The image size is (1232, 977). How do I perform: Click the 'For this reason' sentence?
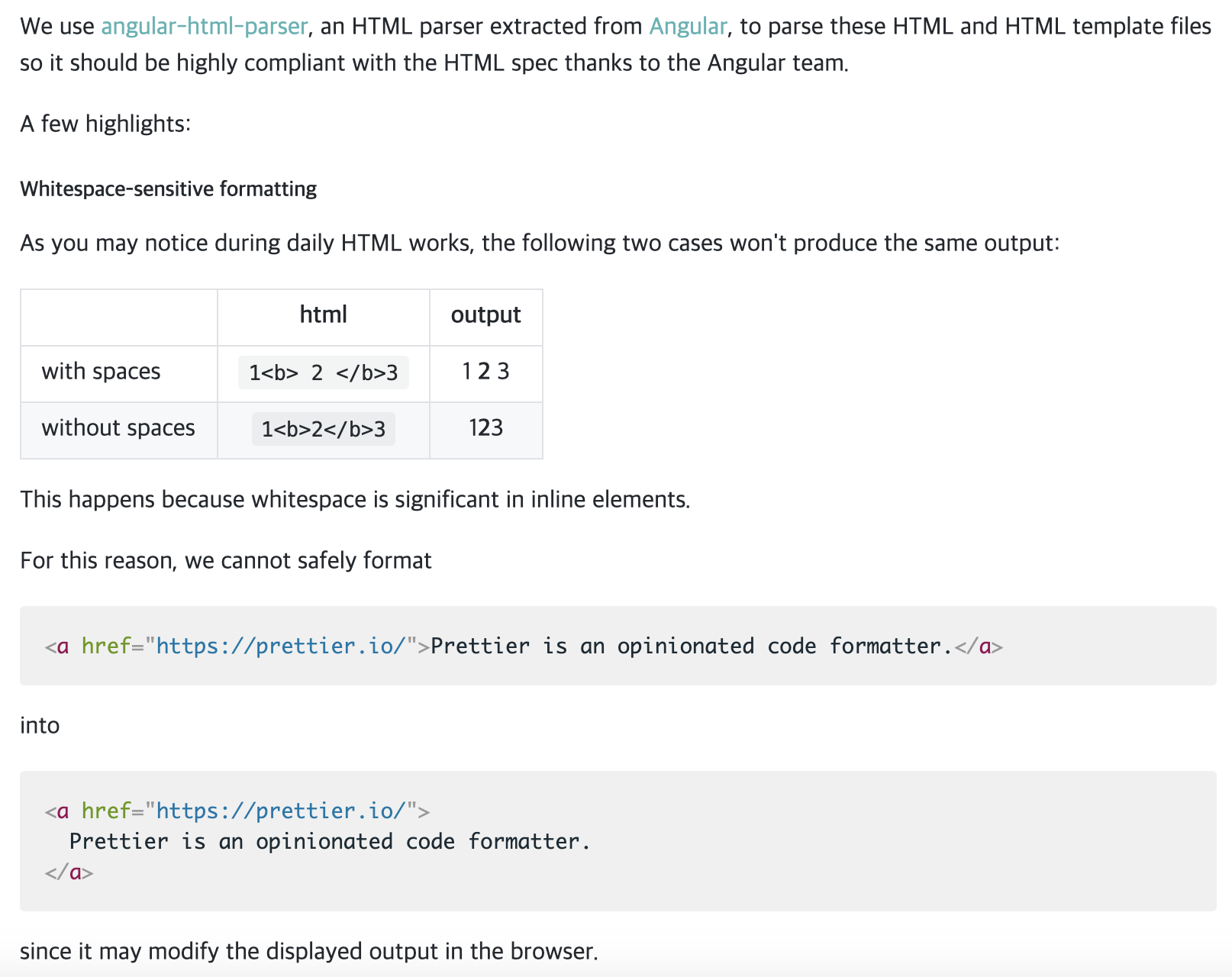pos(226,561)
